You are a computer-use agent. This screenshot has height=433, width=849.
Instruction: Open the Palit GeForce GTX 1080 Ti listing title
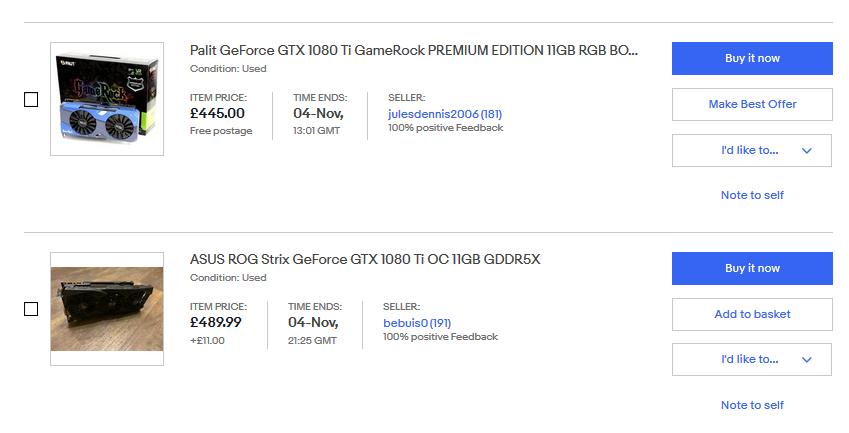[414, 50]
